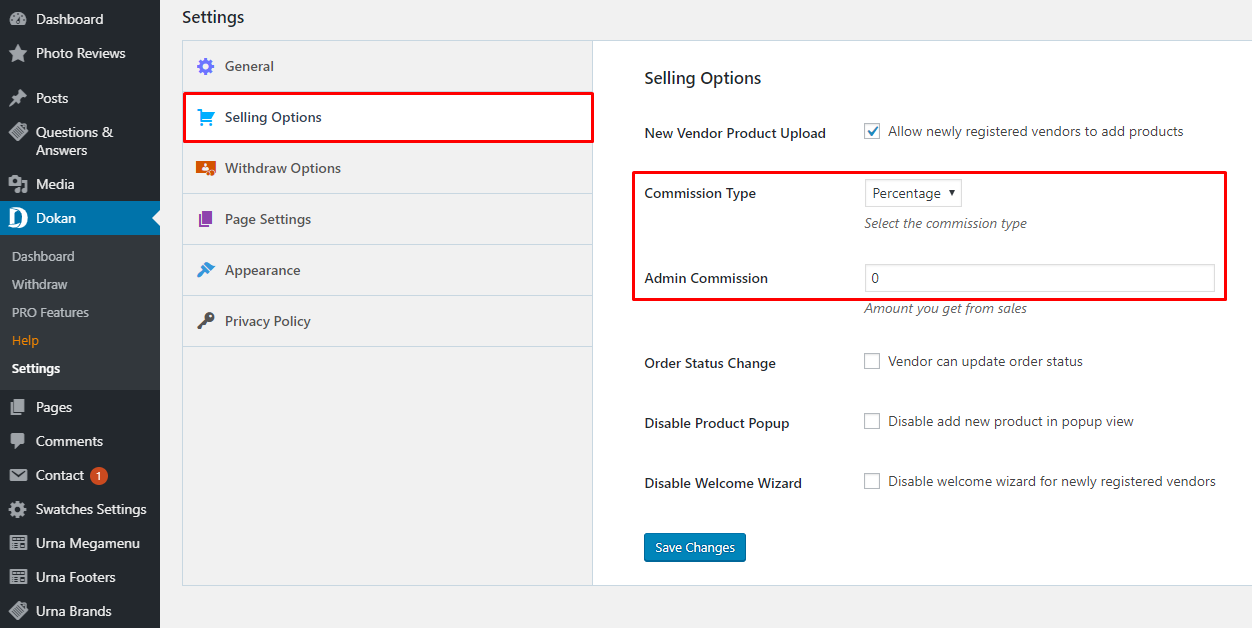
Task: Click the Dokan logo icon
Action: (18, 218)
